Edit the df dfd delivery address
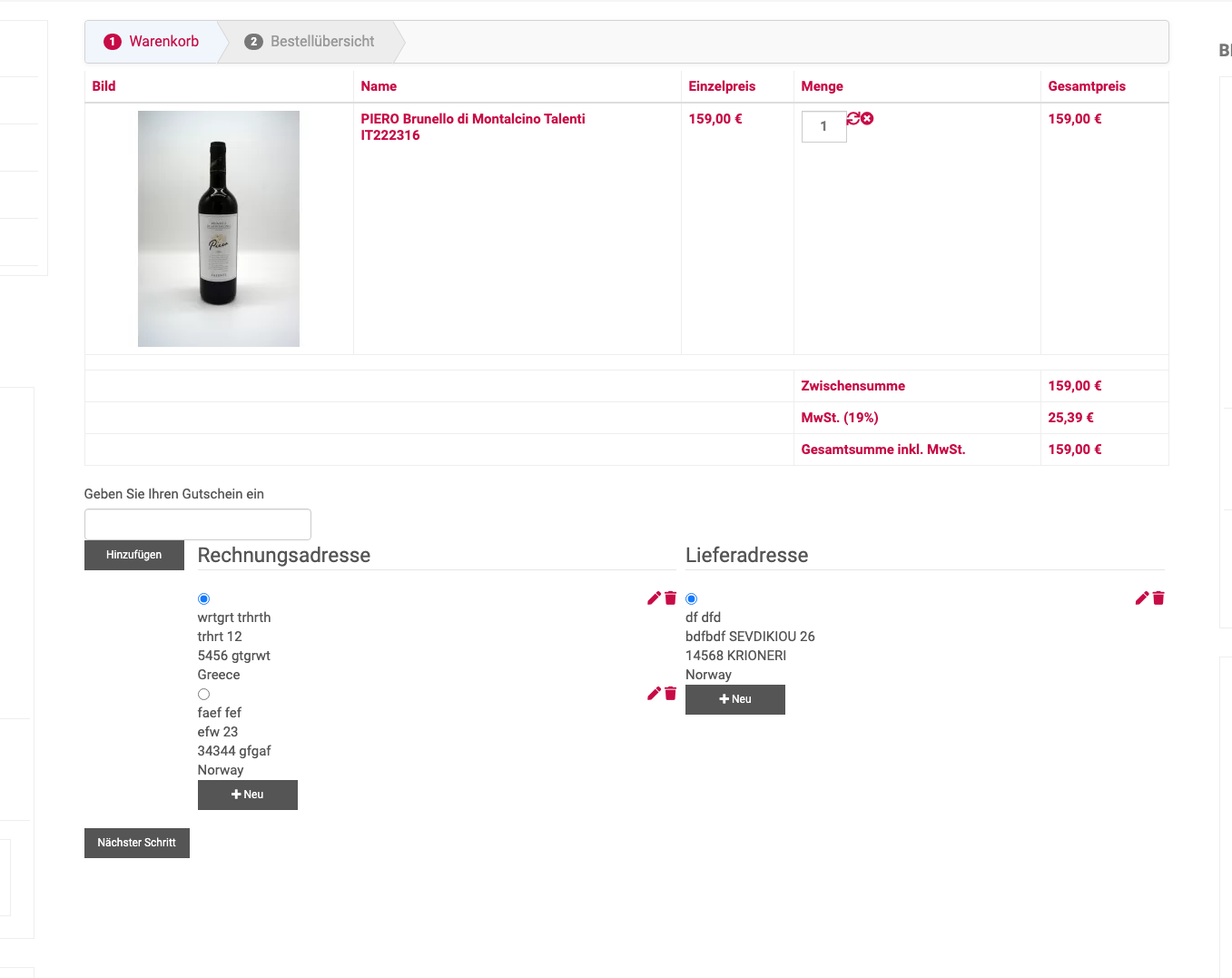Viewport: 1232px width, 978px height. pyautogui.click(x=1142, y=598)
